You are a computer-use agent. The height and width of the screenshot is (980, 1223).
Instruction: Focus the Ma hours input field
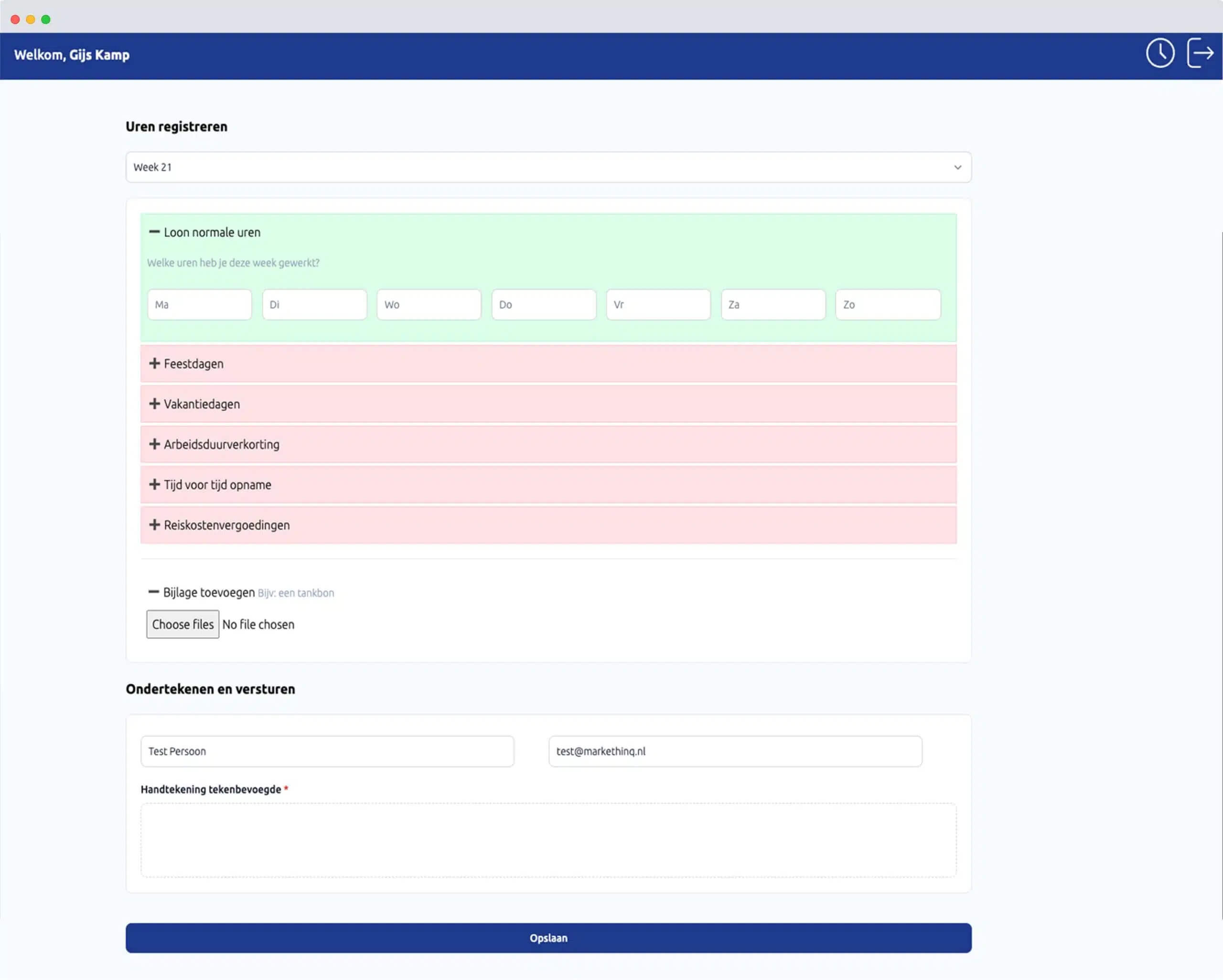tap(200, 305)
